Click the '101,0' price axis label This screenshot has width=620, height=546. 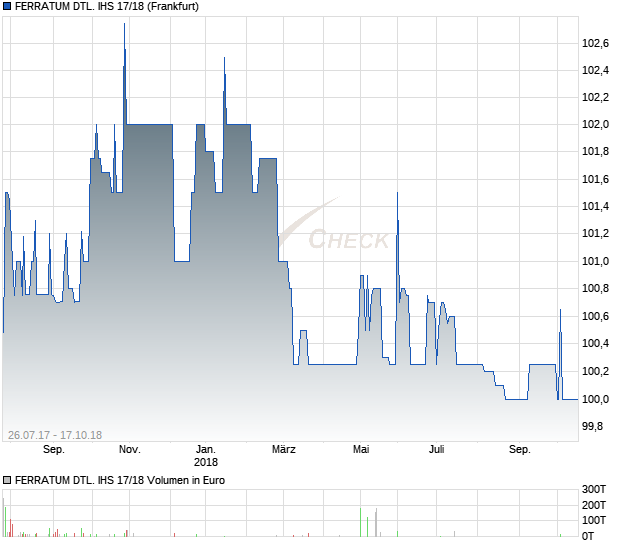[x=595, y=261]
